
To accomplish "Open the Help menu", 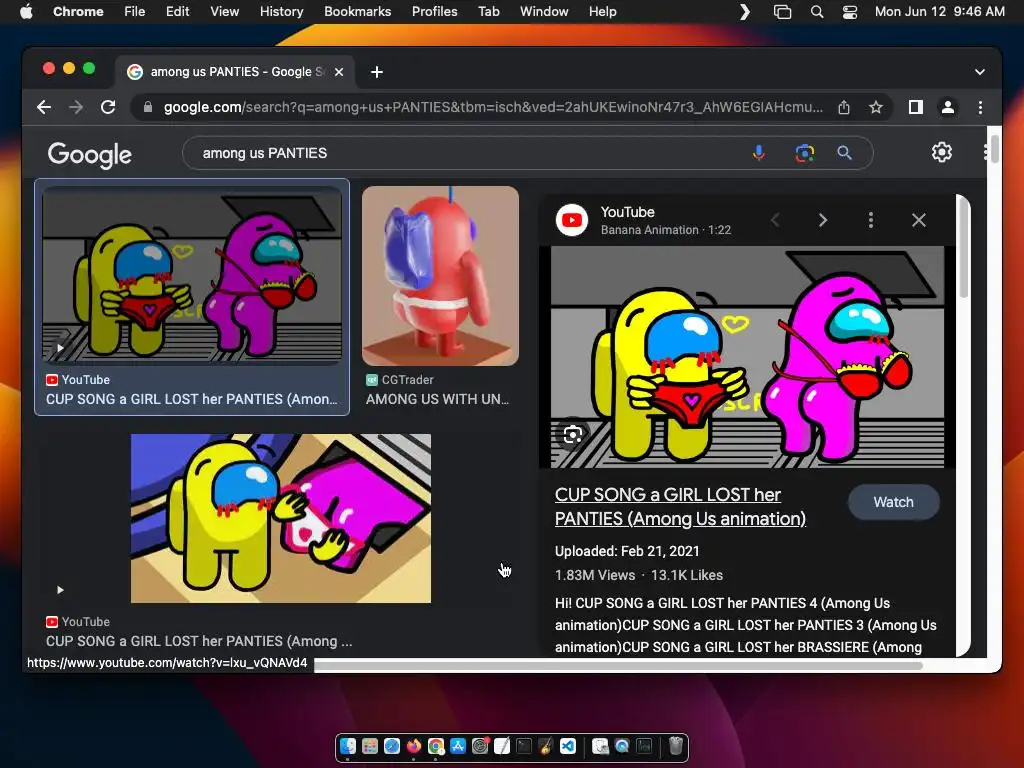I will coord(602,11).
